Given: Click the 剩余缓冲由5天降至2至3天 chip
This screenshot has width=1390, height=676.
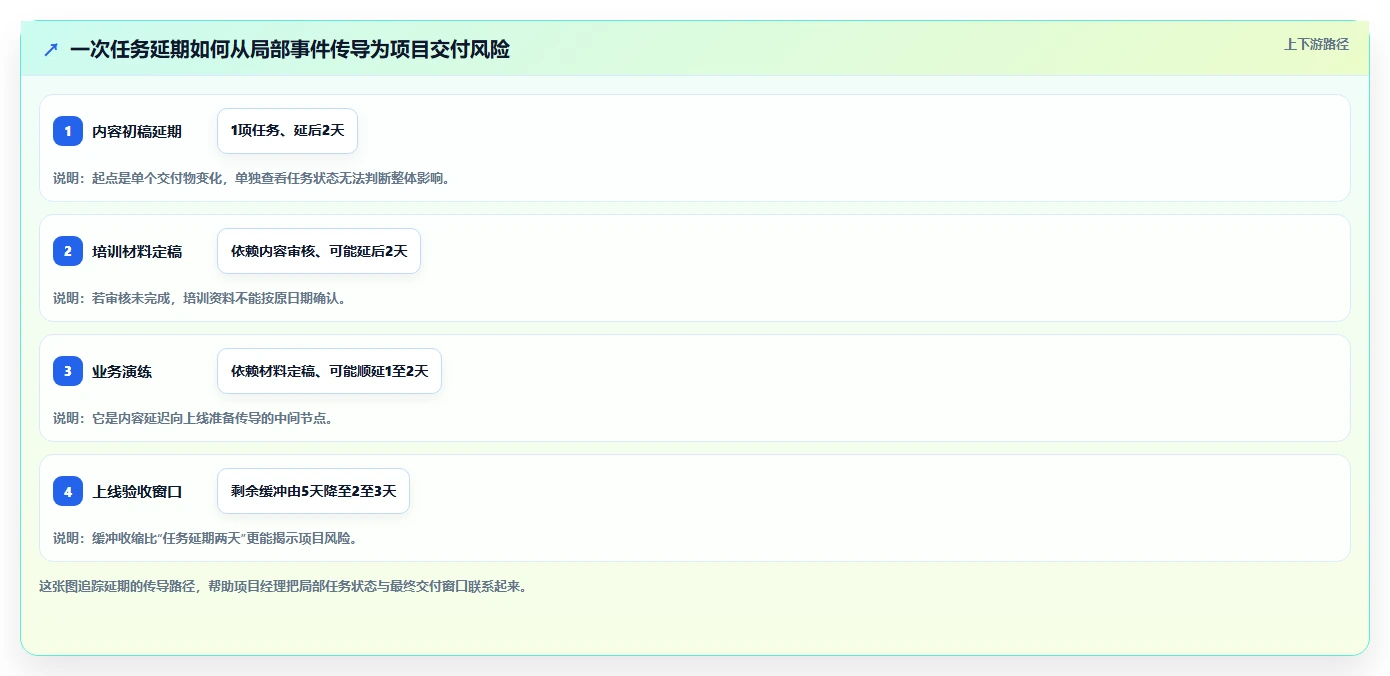Looking at the screenshot, I should click(x=313, y=491).
